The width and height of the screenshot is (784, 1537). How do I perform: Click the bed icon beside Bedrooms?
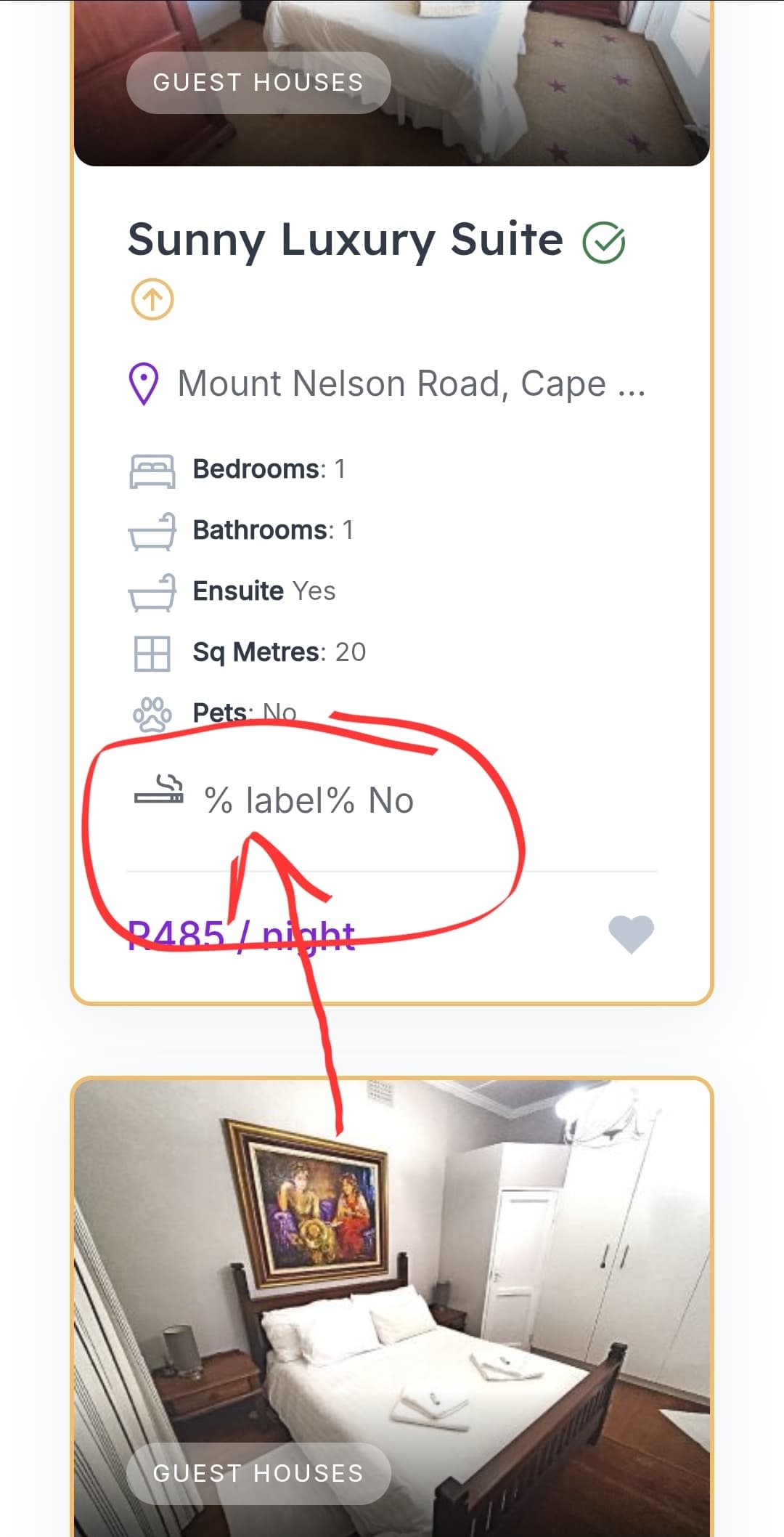coord(152,471)
